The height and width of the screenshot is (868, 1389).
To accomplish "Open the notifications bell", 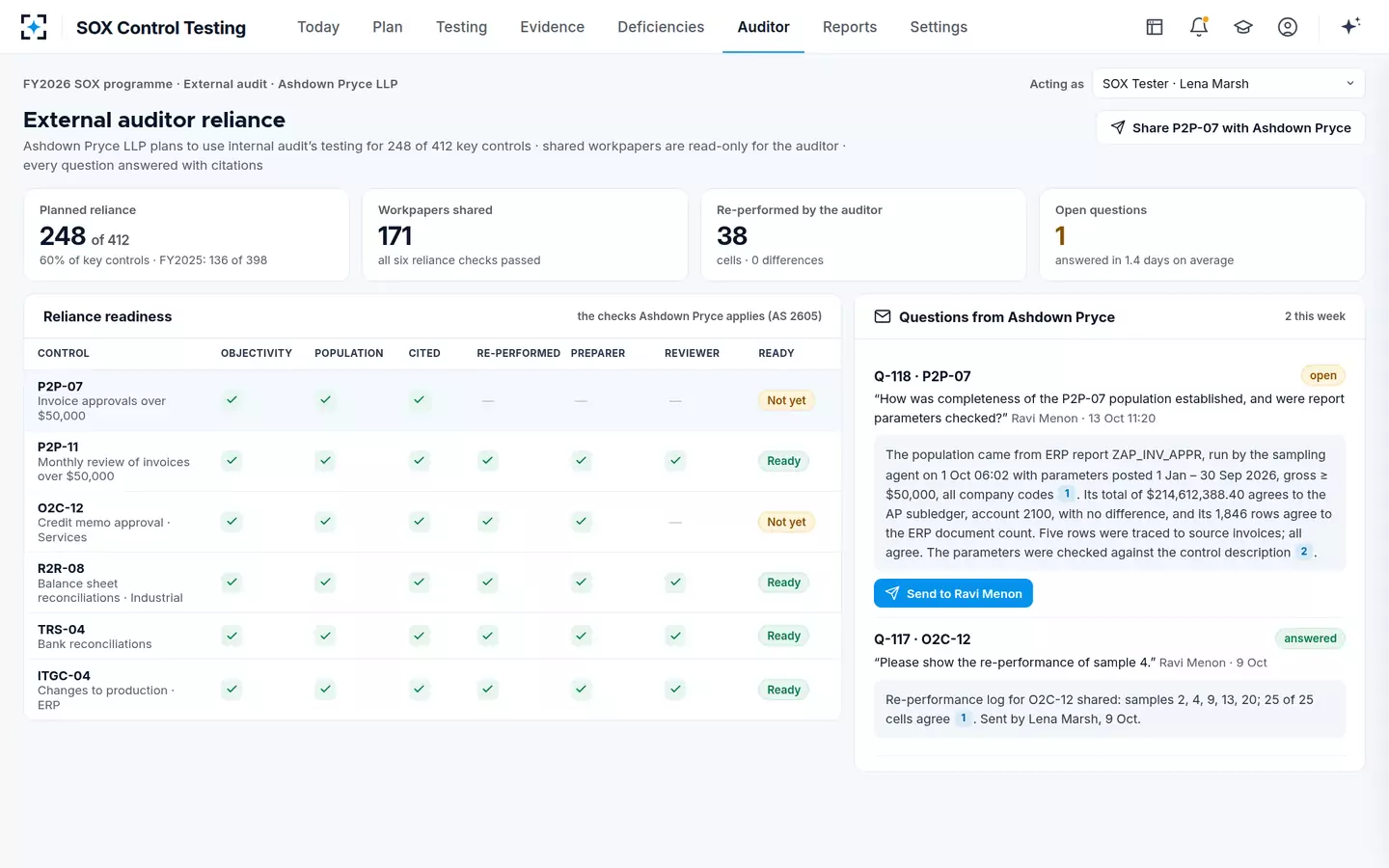I will 1199,27.
